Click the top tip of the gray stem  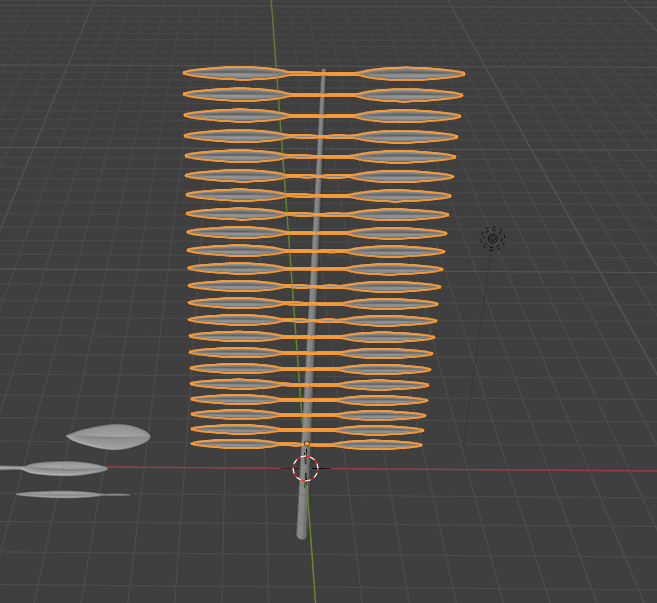coord(323,72)
